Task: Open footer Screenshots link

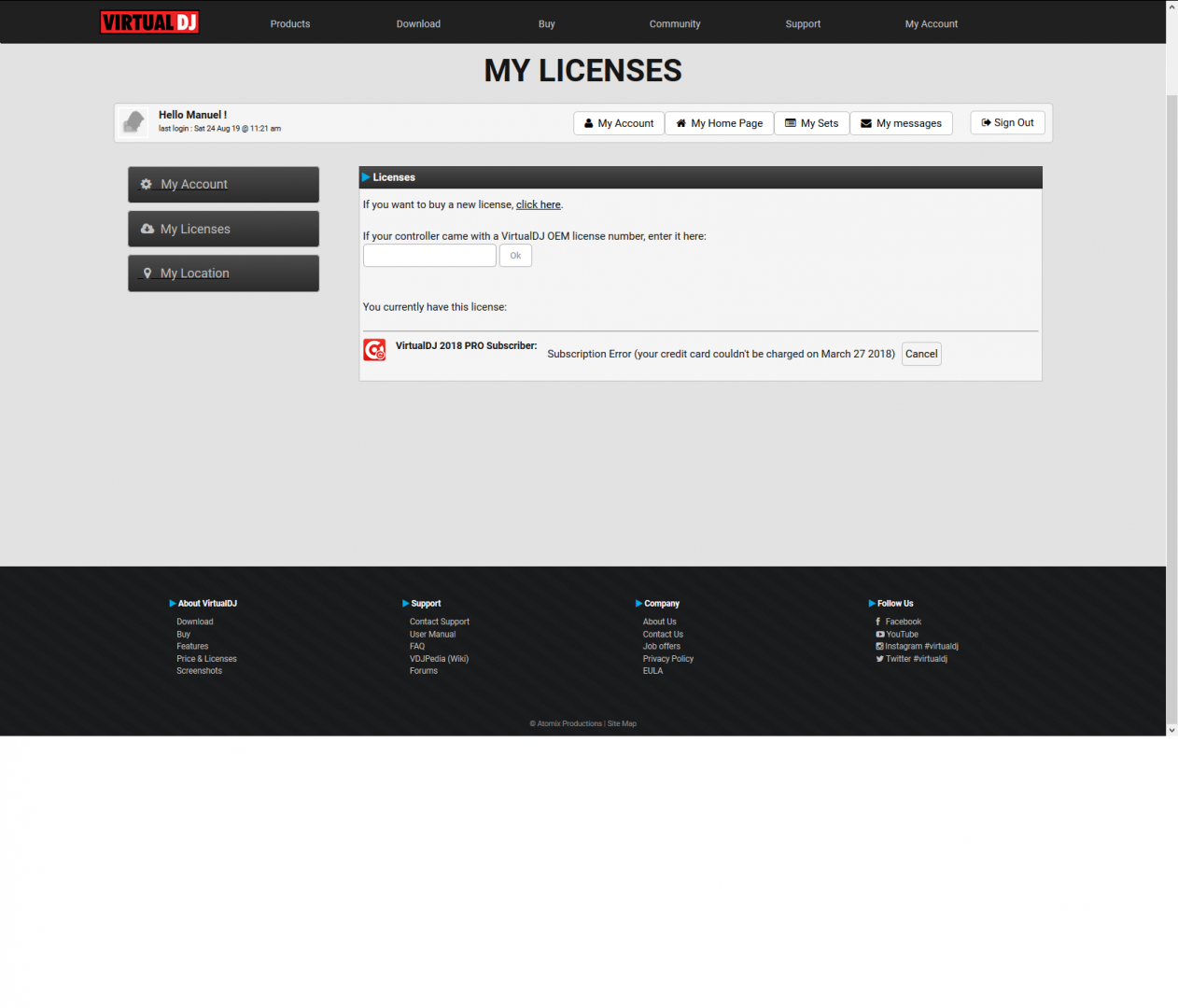Action: coord(200,671)
